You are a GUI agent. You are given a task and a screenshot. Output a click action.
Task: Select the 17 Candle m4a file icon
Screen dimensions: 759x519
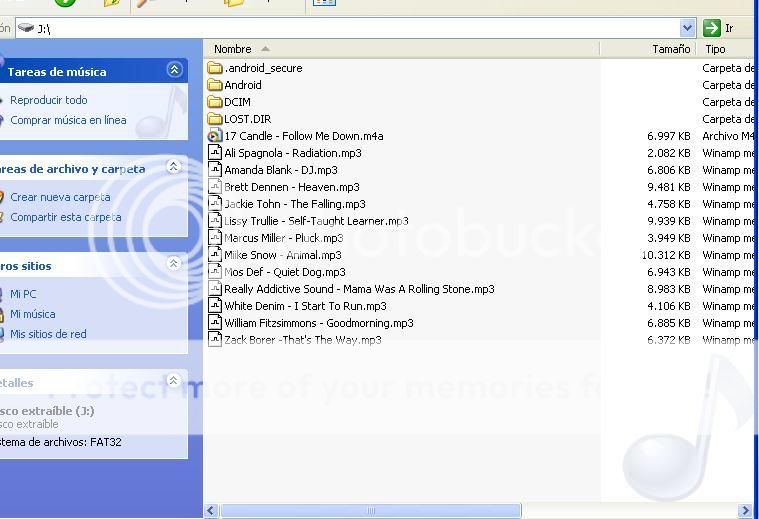click(x=214, y=136)
